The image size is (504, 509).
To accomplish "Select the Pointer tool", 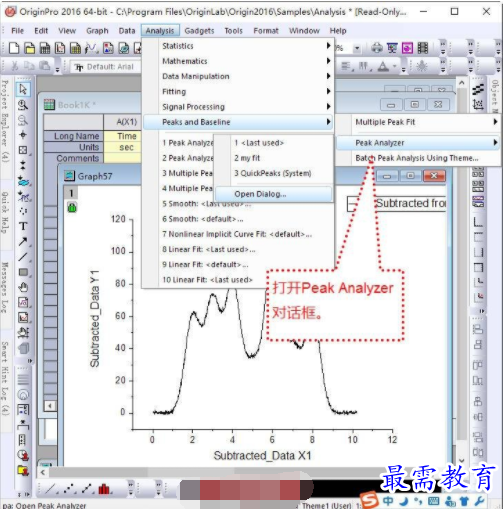I will pyautogui.click(x=23, y=89).
